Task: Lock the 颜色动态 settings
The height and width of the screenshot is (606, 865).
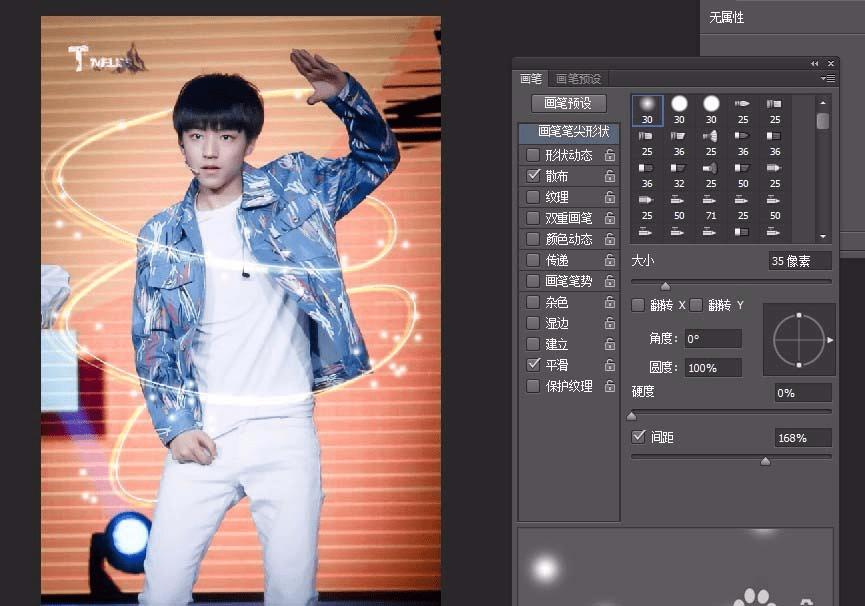Action: point(610,239)
